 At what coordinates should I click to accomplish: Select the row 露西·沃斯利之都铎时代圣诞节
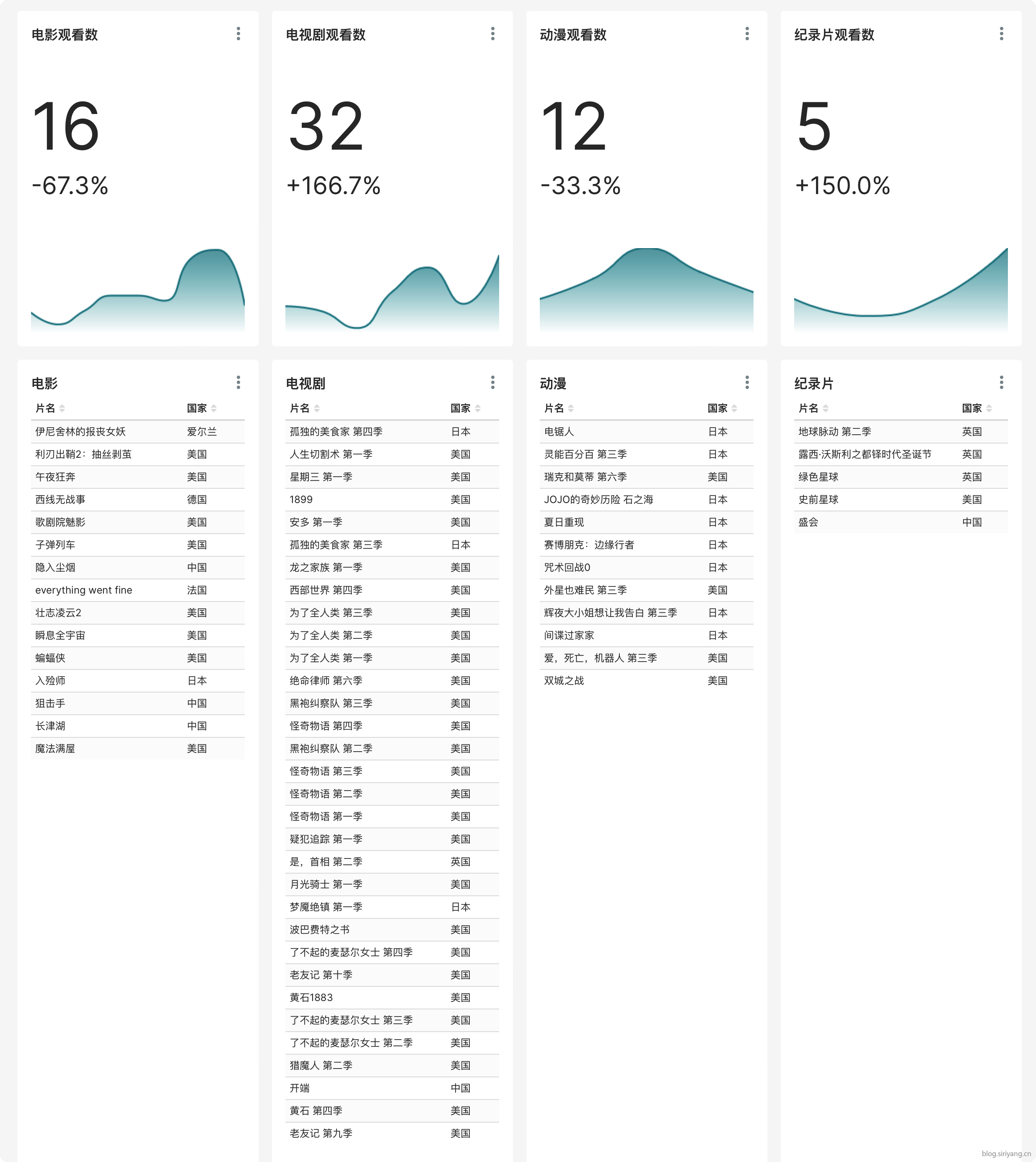tap(901, 454)
